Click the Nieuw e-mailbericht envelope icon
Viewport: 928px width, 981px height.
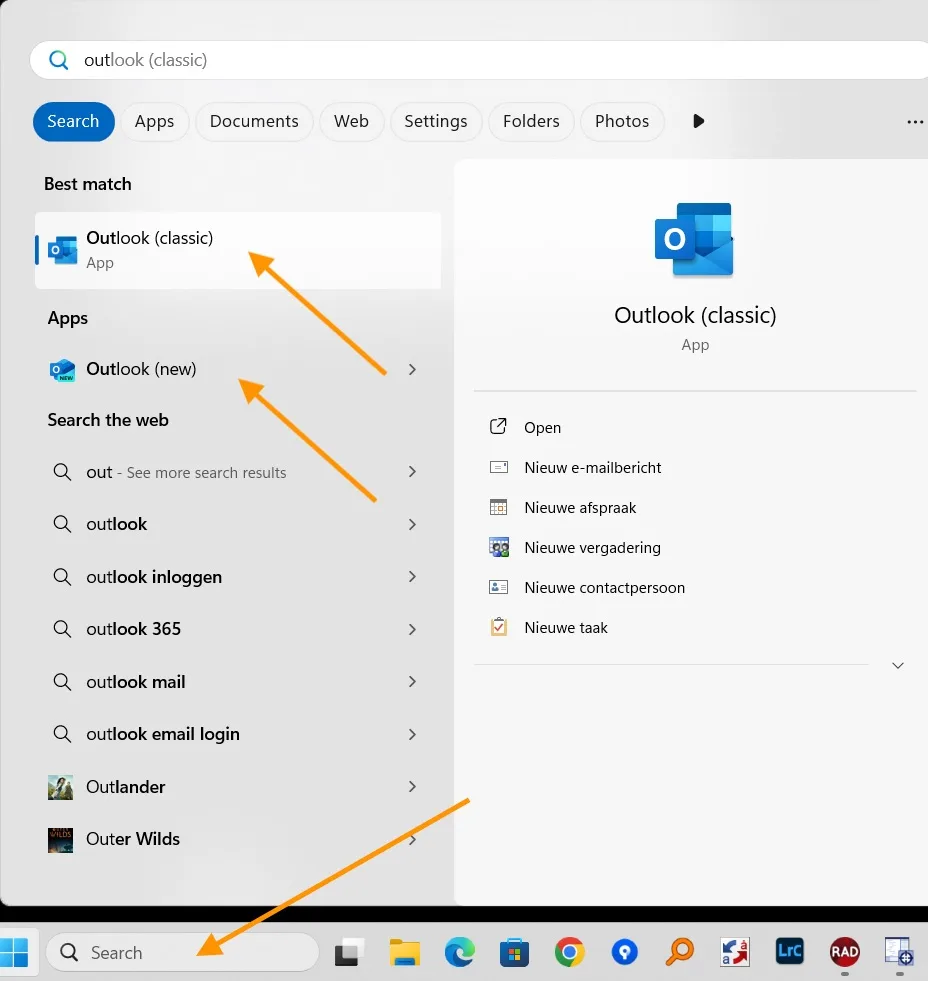(x=499, y=467)
